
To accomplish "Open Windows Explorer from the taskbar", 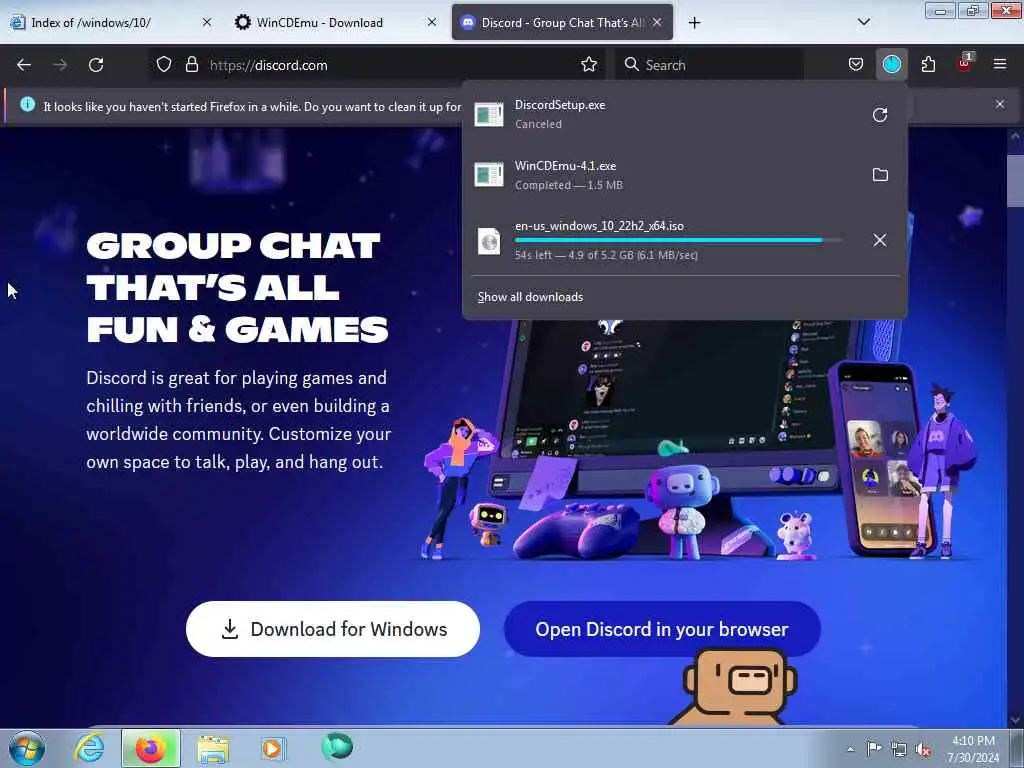I will 213,748.
